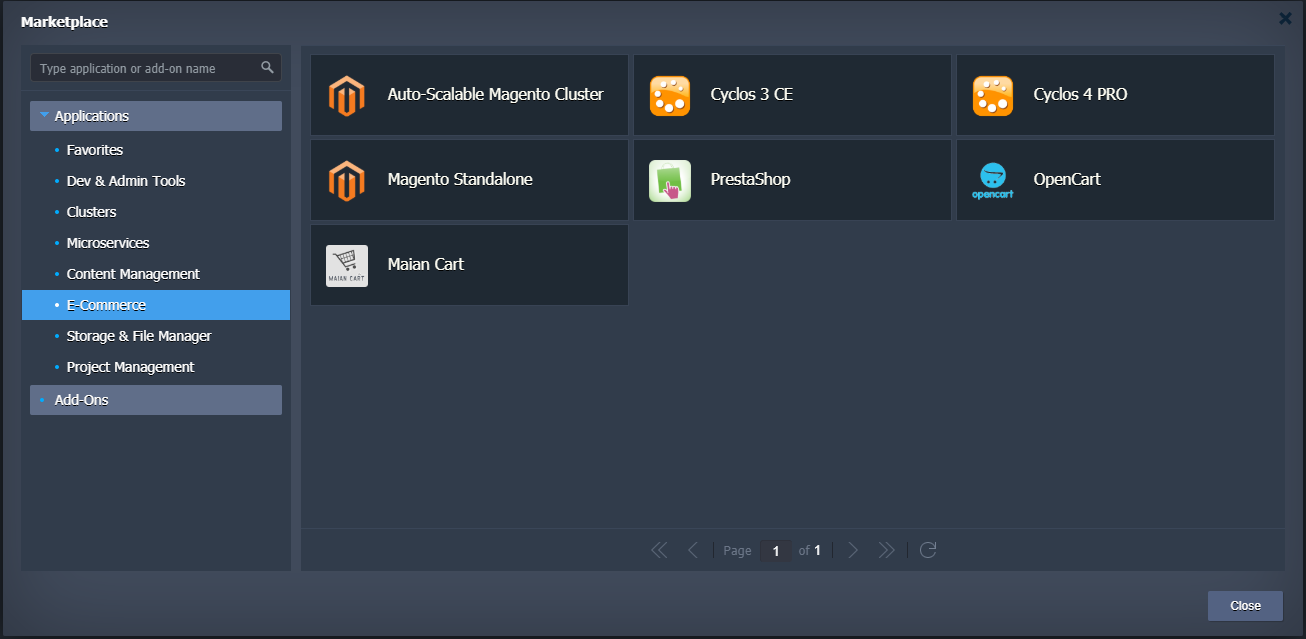Collapse the Applications section

click(x=44, y=116)
